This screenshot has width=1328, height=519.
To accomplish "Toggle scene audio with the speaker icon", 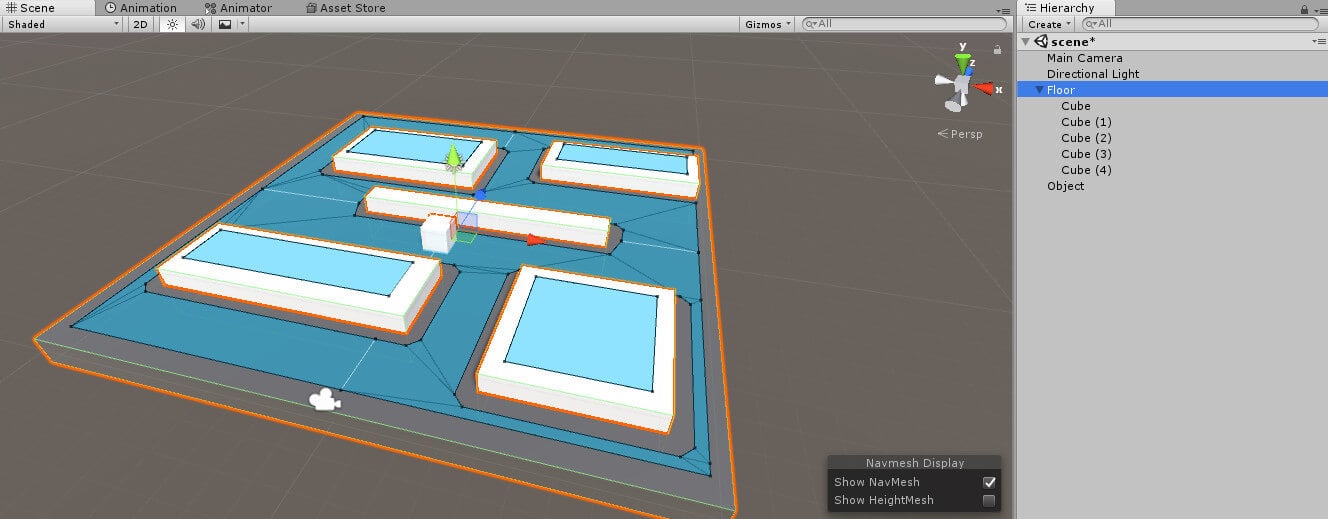I will 198,24.
